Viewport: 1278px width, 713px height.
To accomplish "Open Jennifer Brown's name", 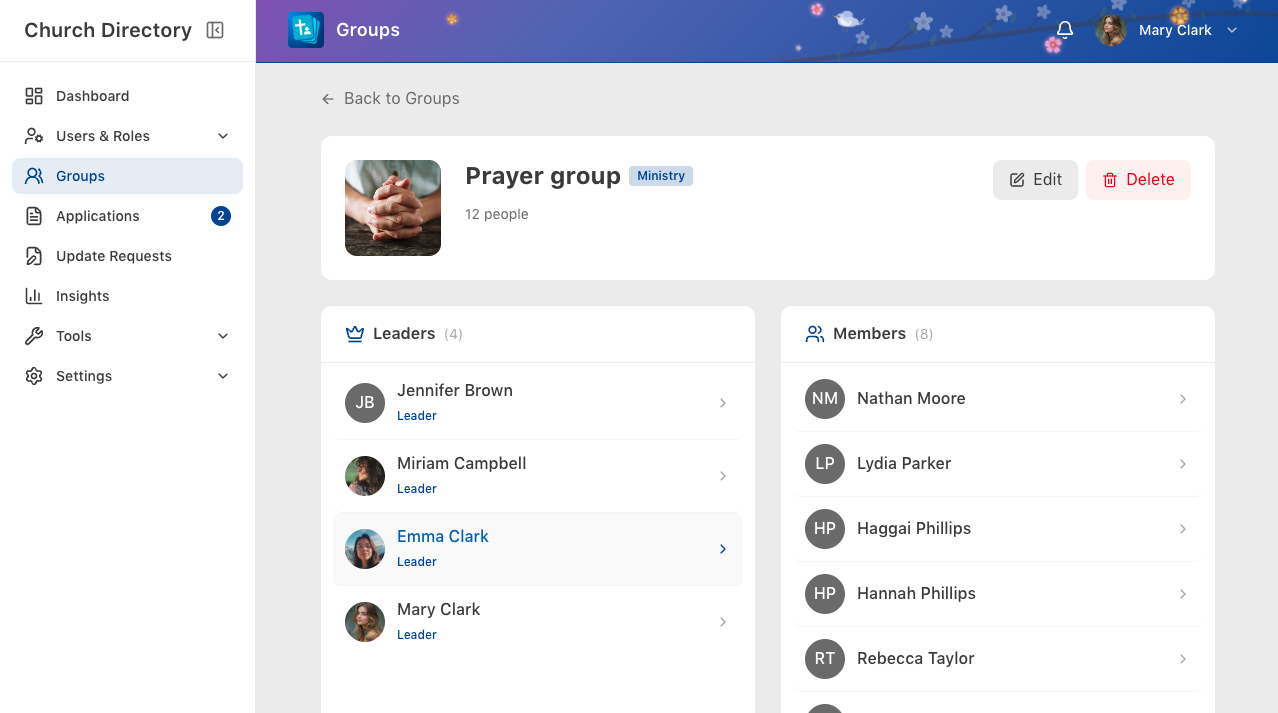I will 454,391.
